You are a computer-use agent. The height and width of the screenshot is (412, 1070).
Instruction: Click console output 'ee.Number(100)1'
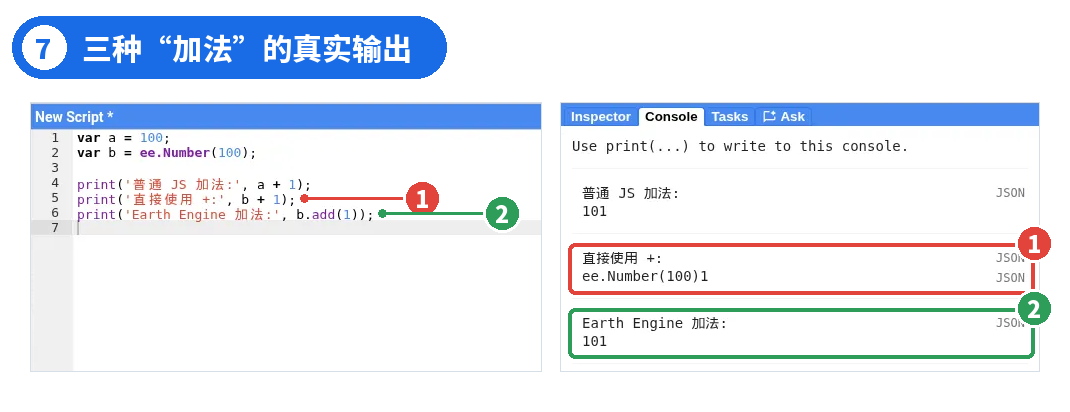pos(646,276)
